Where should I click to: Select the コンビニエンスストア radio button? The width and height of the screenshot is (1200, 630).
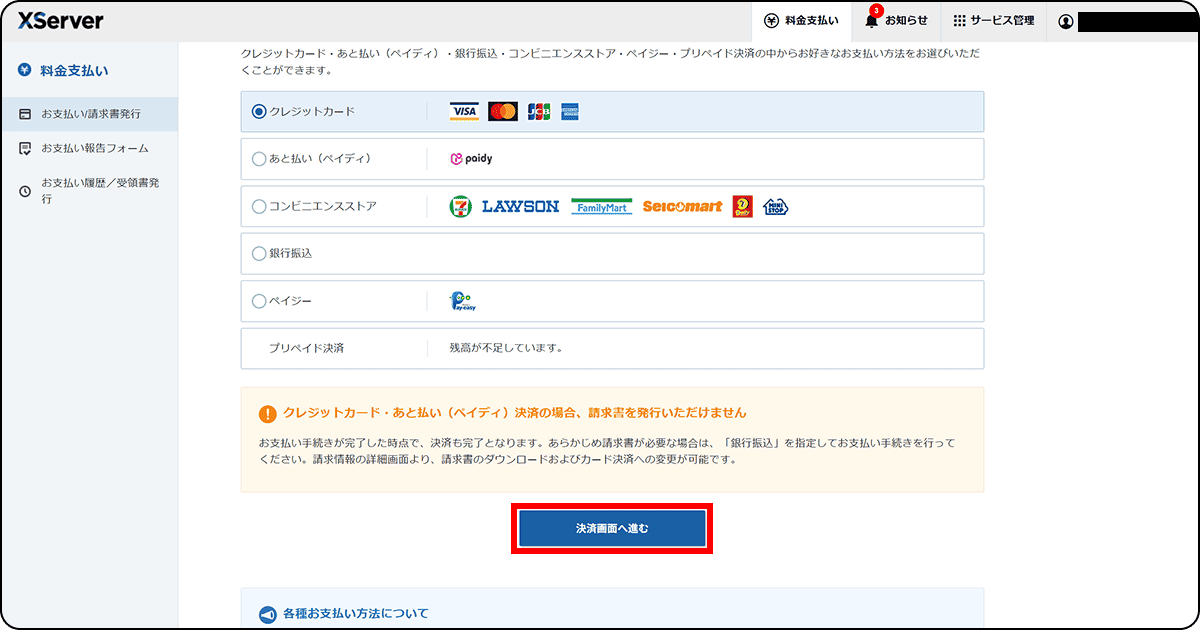tap(259, 207)
